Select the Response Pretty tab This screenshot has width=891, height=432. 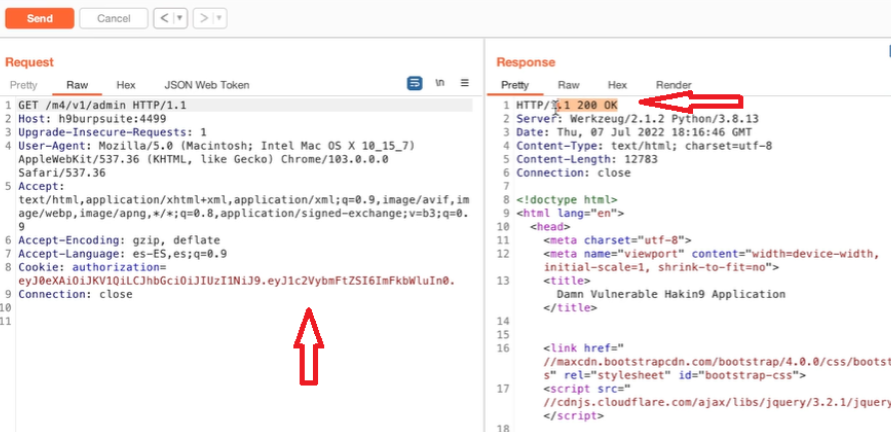pyautogui.click(x=515, y=85)
